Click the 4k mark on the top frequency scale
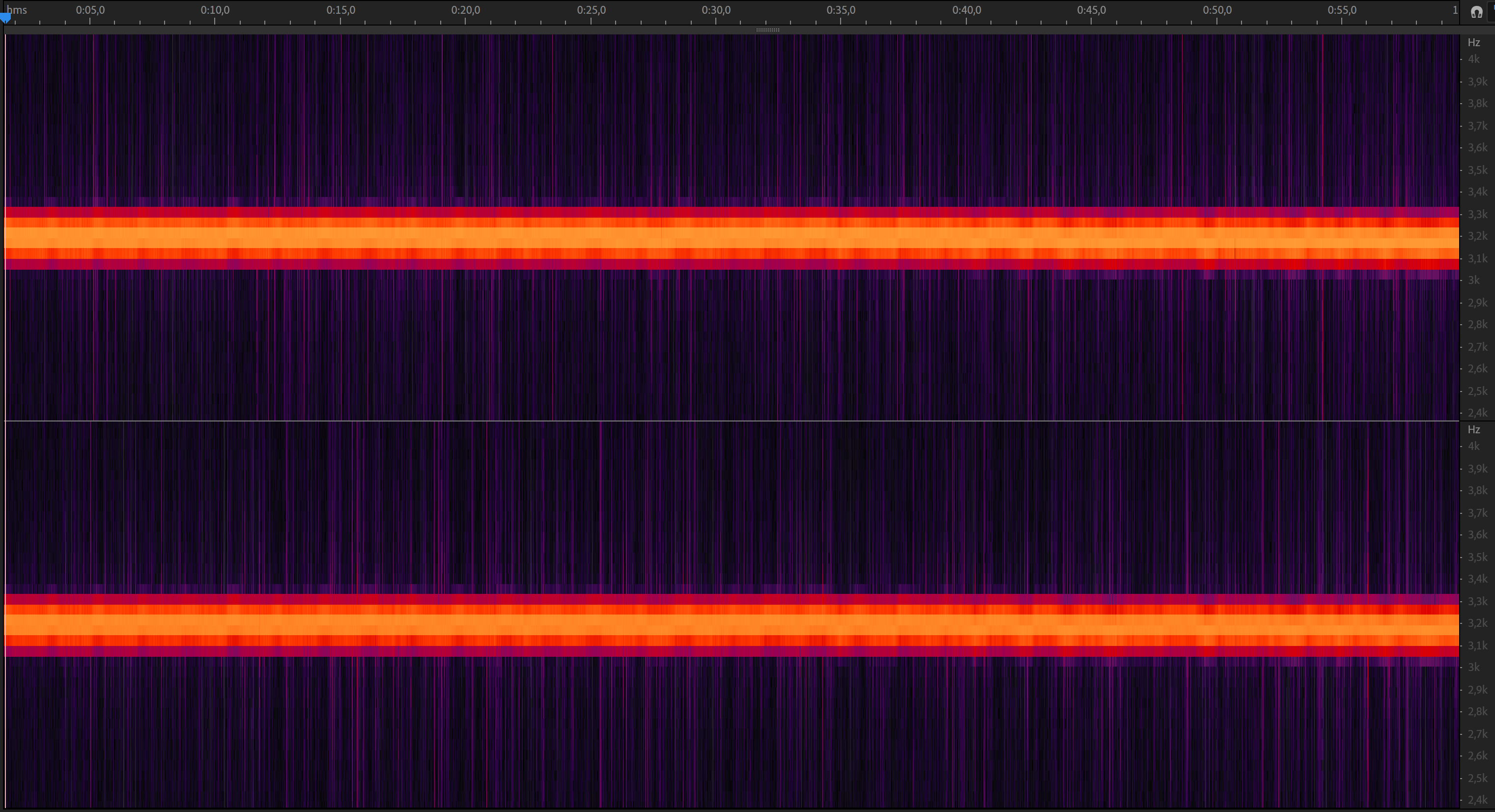 point(1473,59)
